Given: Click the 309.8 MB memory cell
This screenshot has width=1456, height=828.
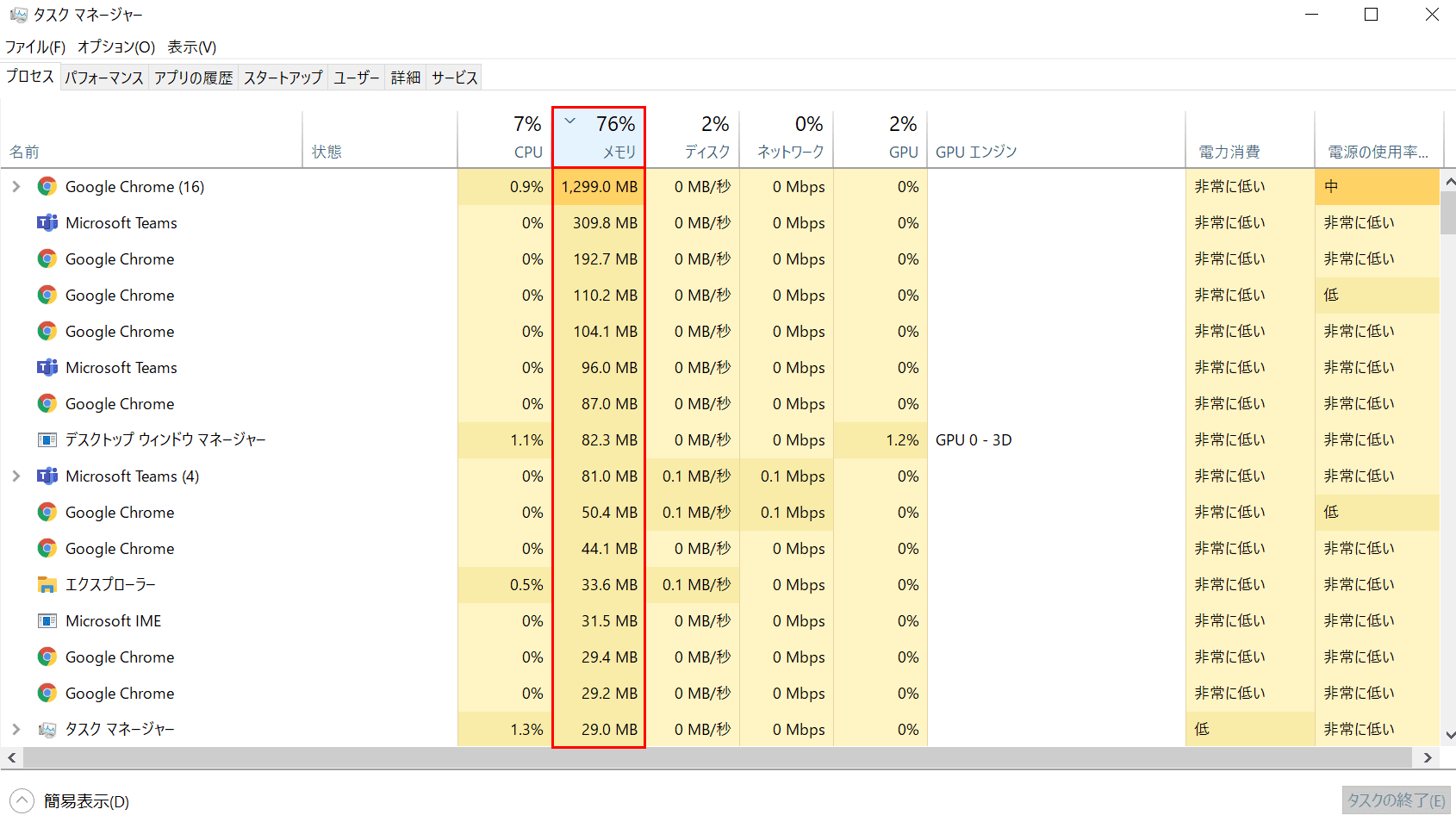Looking at the screenshot, I should [599, 223].
